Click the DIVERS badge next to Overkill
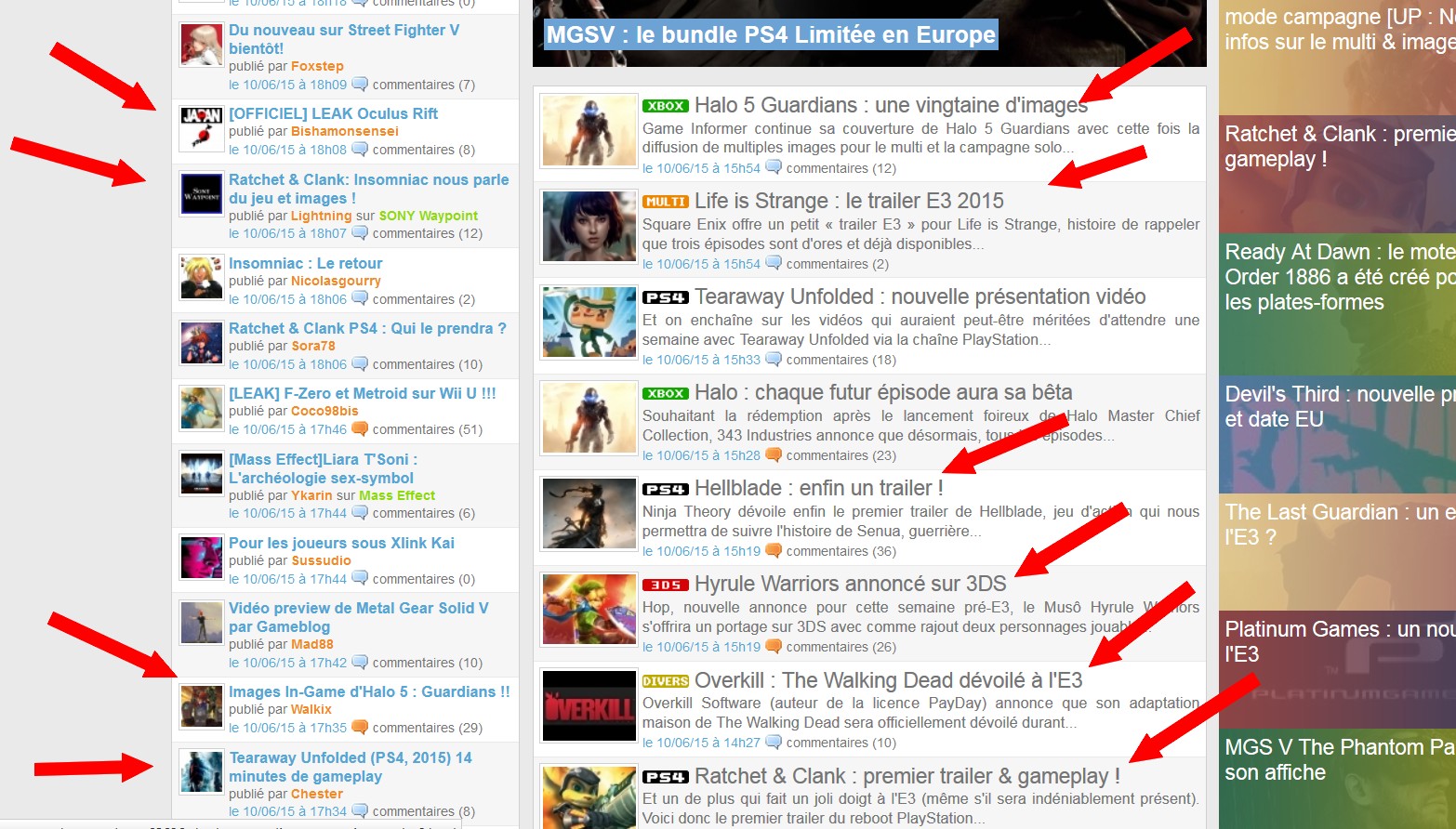Viewport: 1456px width, 829px height. (665, 681)
